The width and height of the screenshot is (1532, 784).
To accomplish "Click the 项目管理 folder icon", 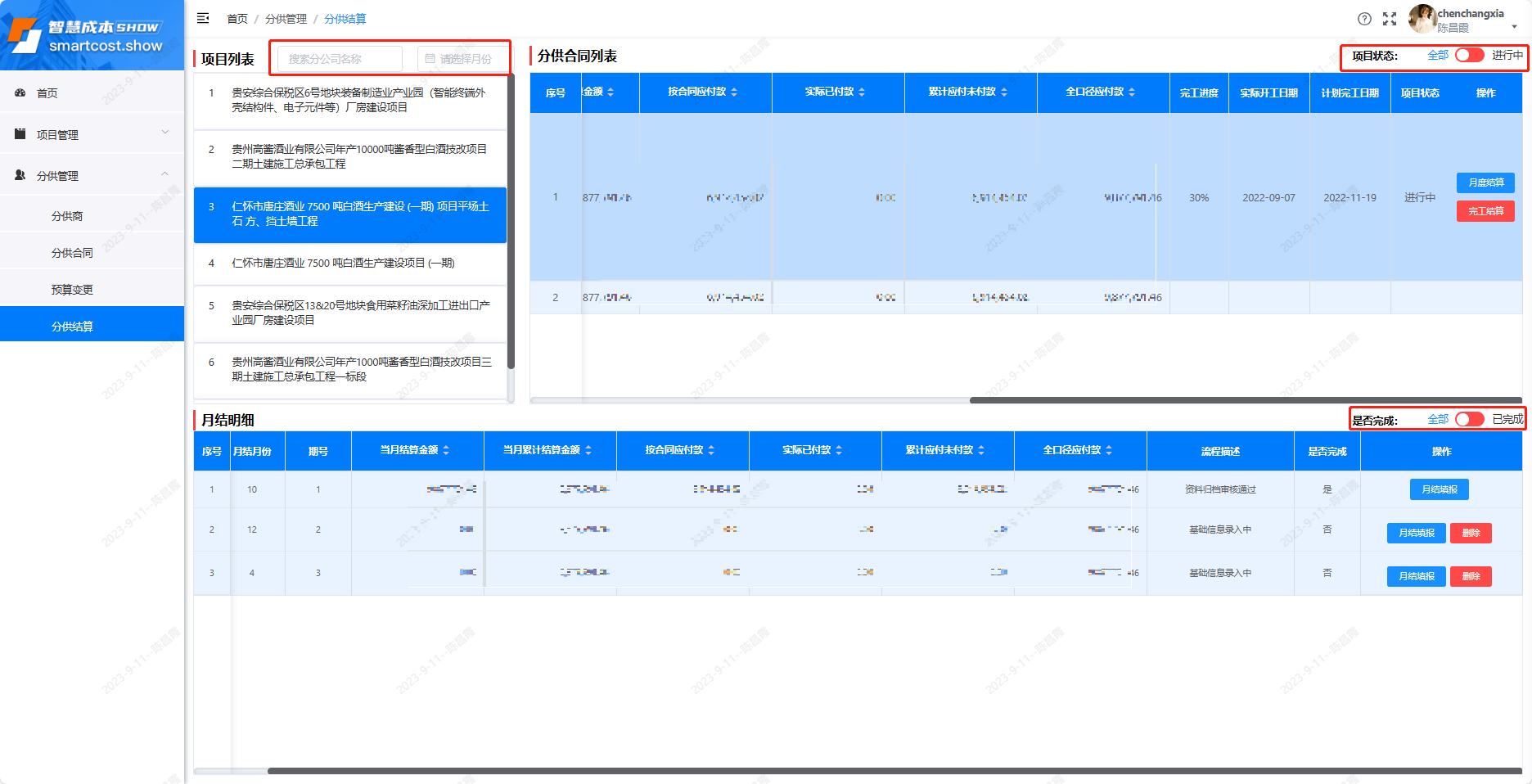I will [20, 134].
